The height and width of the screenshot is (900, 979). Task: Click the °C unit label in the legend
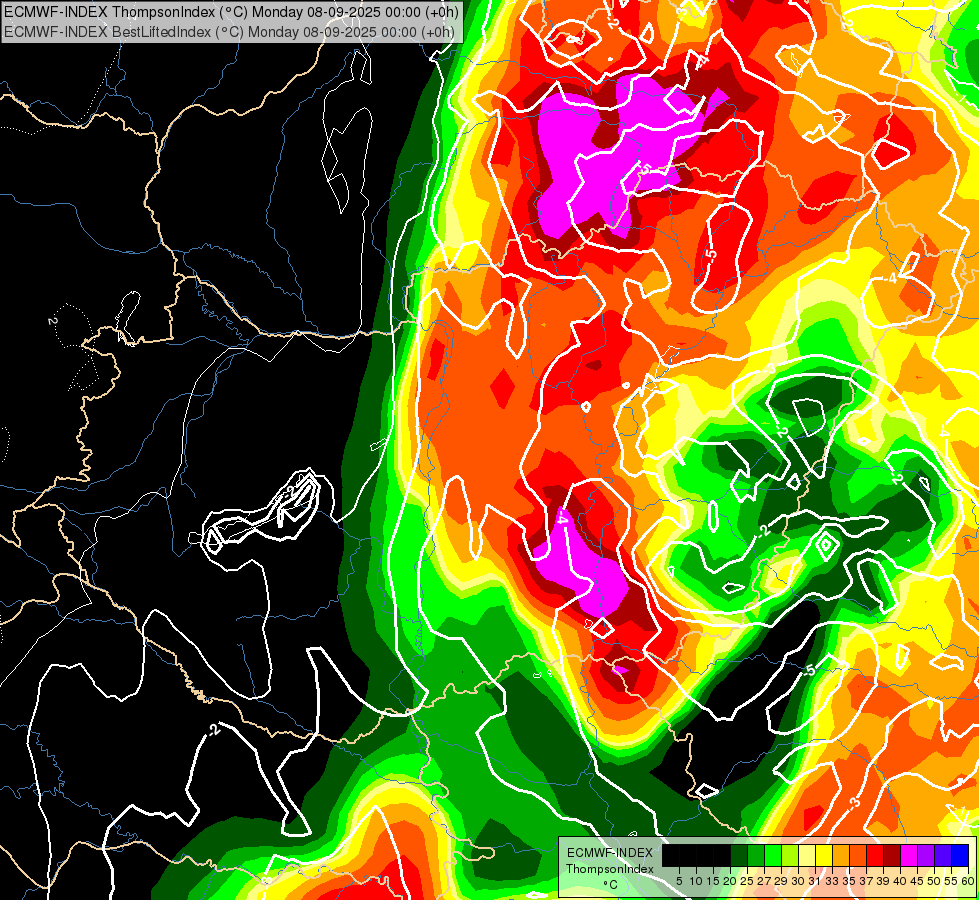point(611,884)
